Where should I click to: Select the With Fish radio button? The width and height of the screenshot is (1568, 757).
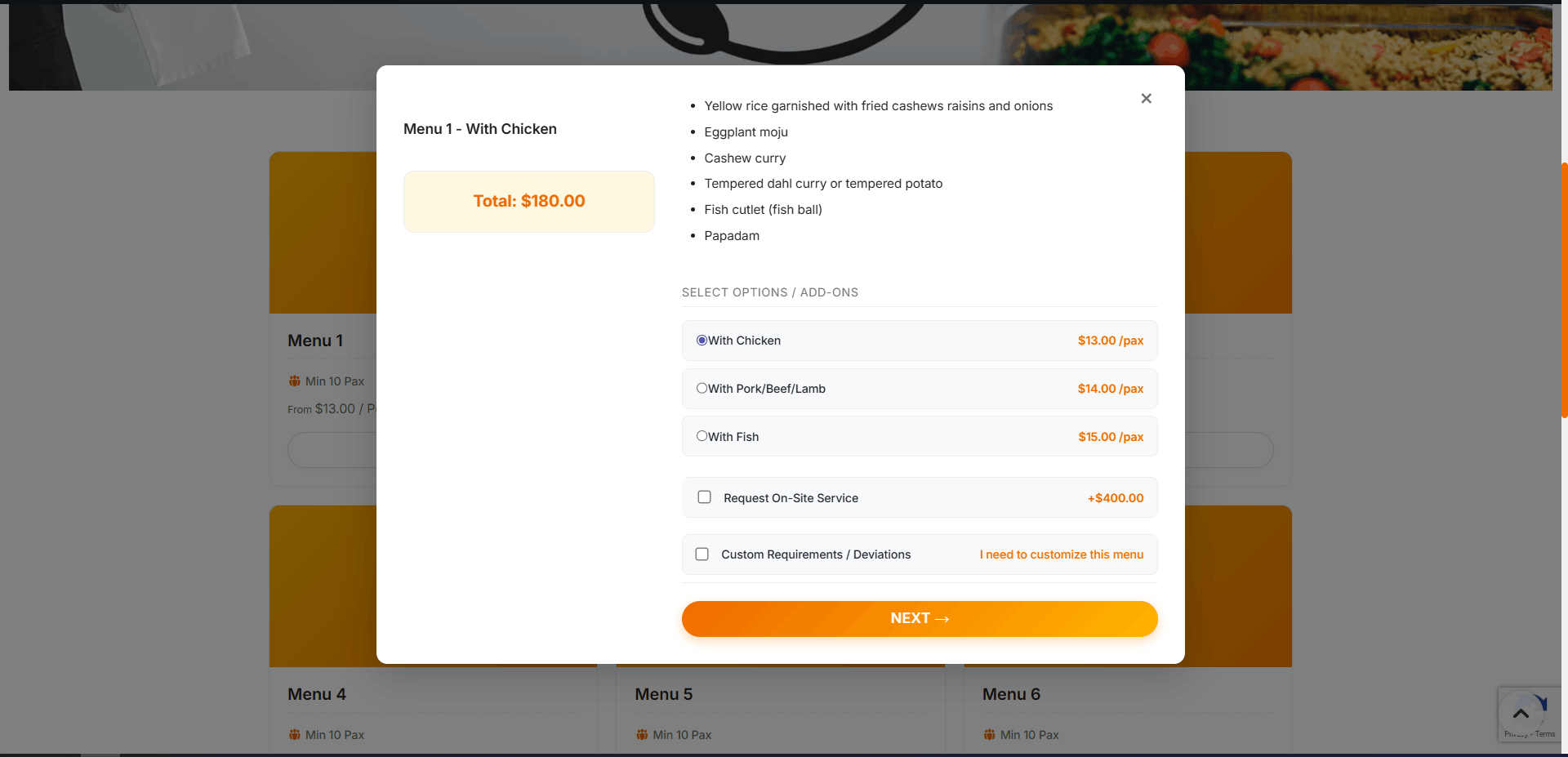pyautogui.click(x=702, y=436)
